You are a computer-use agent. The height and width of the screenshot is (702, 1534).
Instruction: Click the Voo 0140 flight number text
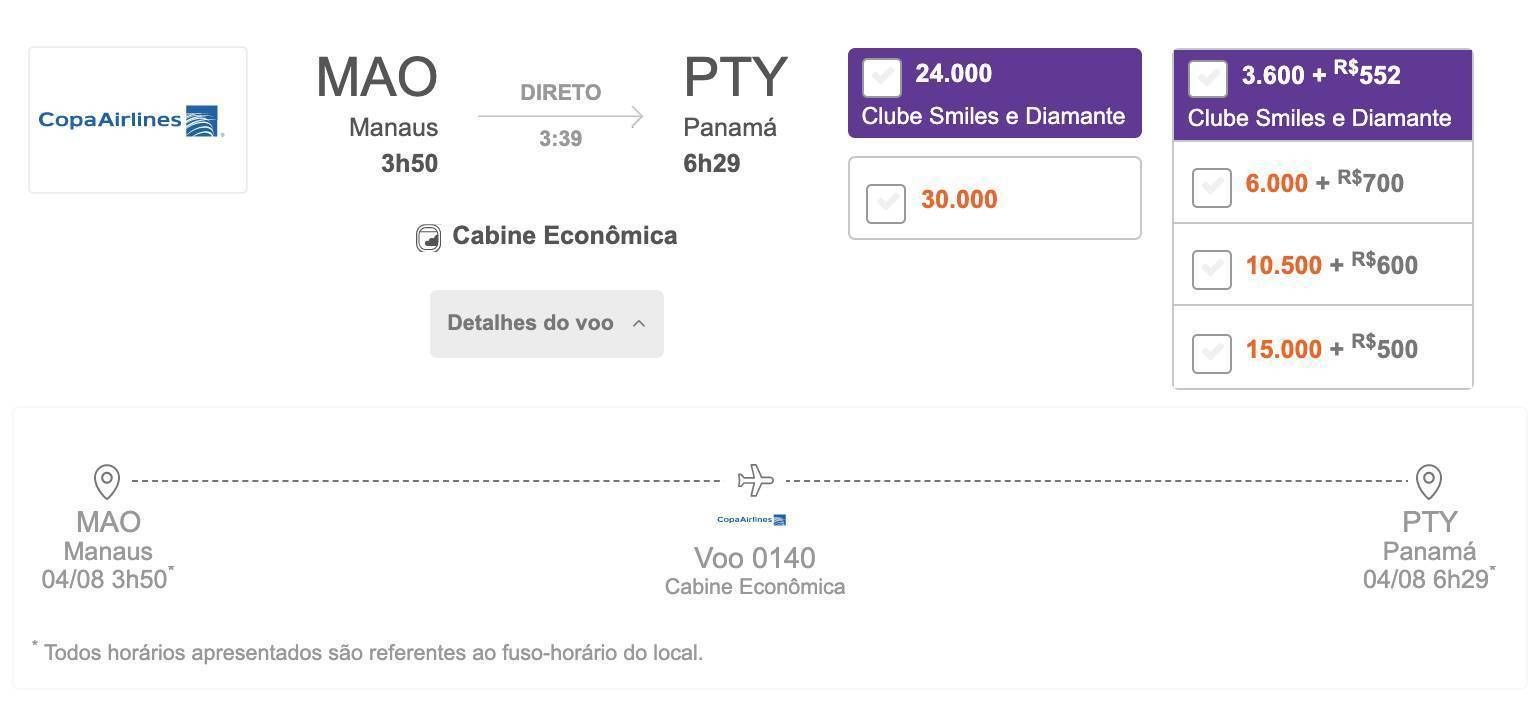[x=755, y=558]
